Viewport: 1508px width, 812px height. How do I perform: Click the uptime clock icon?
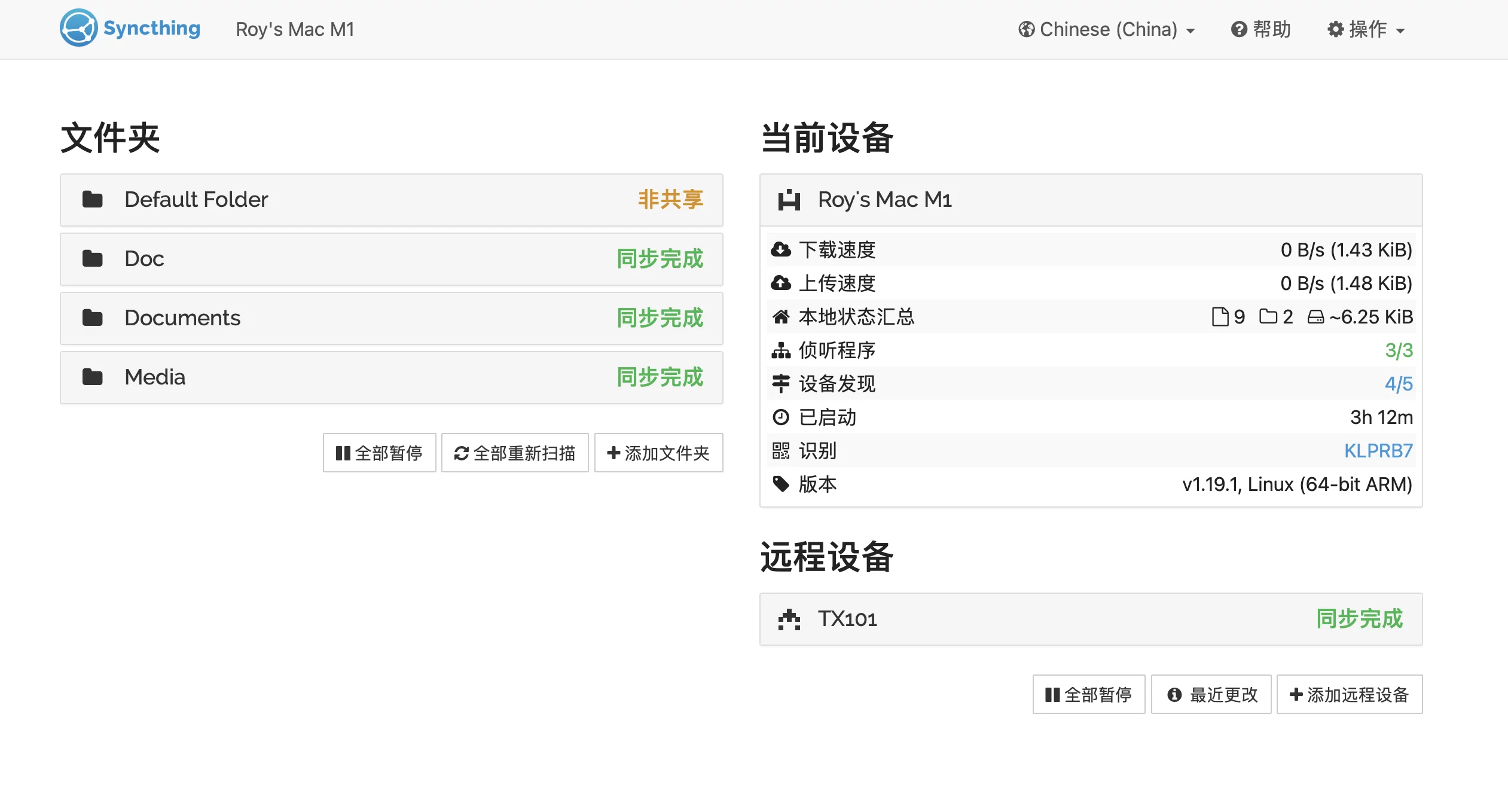tap(780, 417)
